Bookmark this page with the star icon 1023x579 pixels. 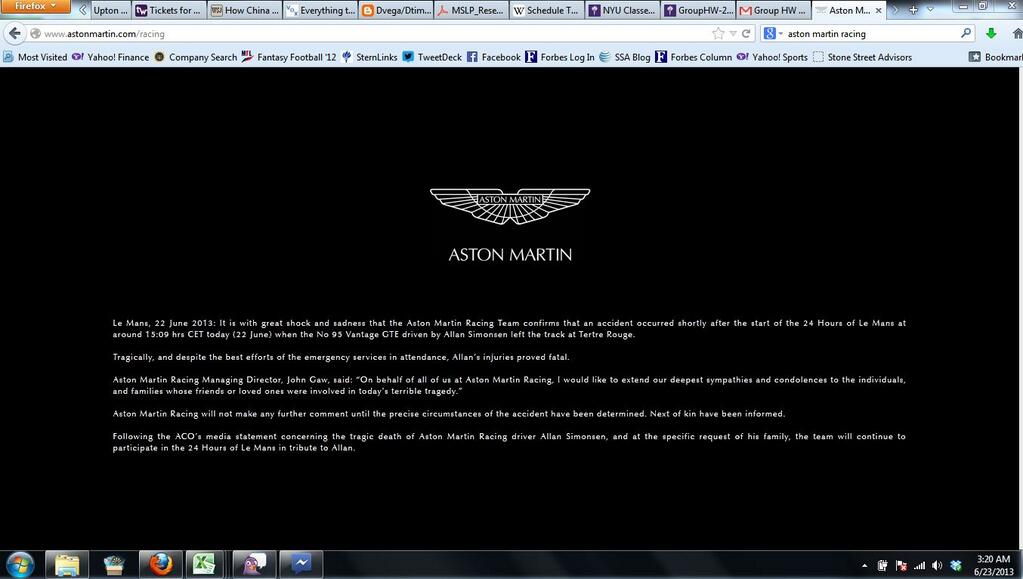[x=718, y=33]
